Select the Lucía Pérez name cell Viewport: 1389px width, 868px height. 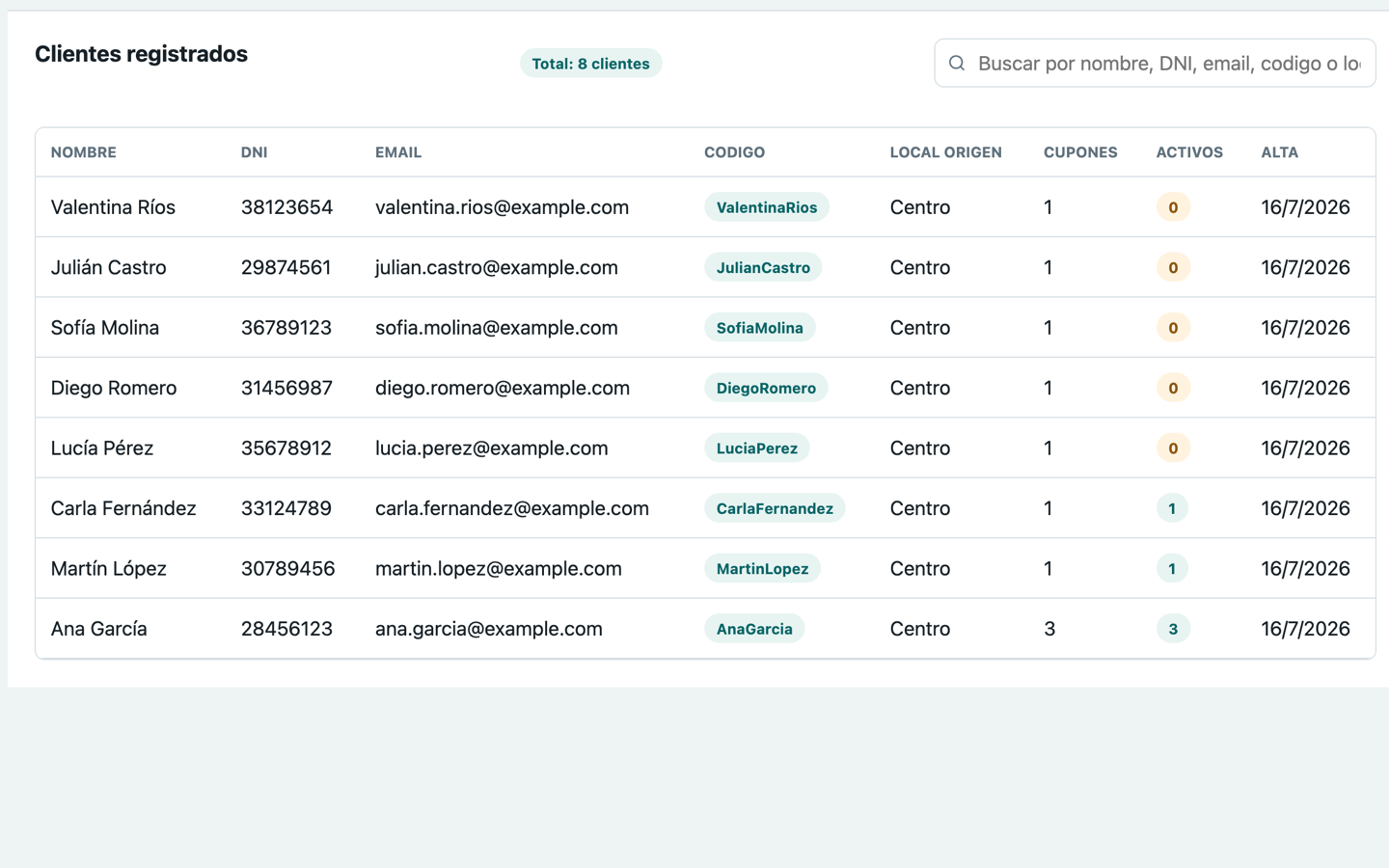(x=102, y=448)
